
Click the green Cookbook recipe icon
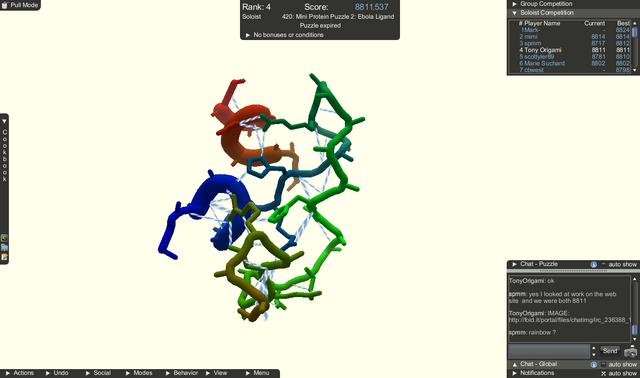click(x=4, y=238)
